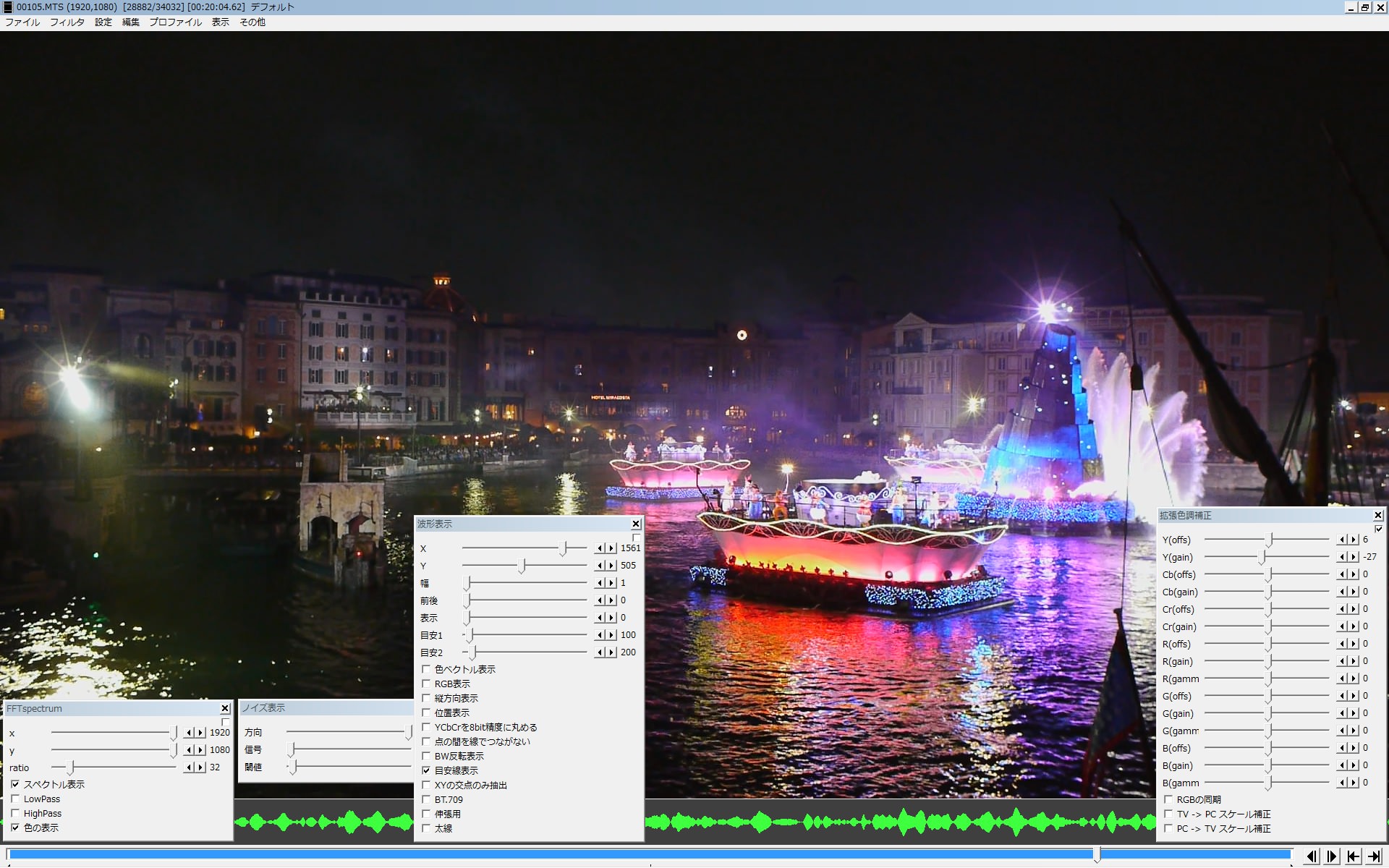Click the selection start marker button
Screen dimensions: 1389x868
click(1353, 856)
